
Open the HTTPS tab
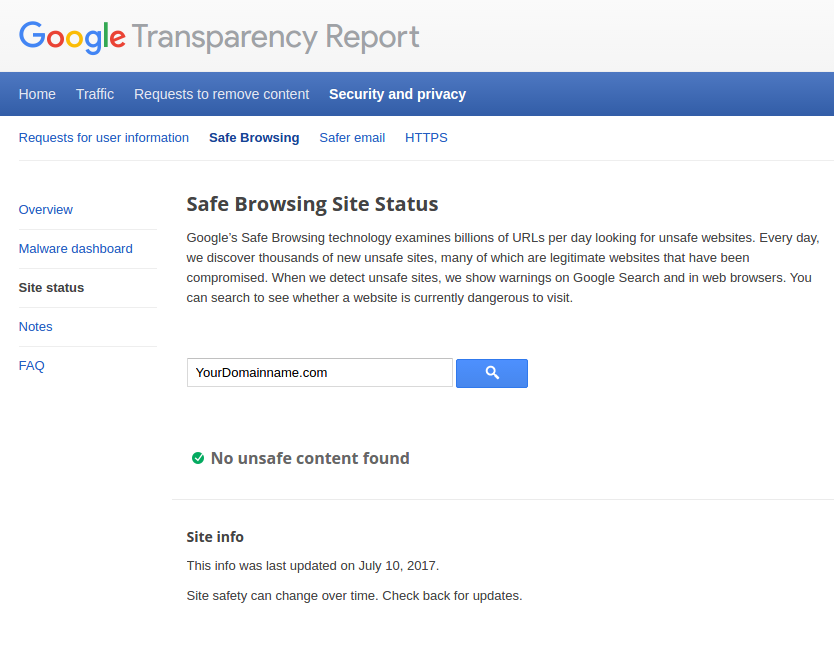[426, 137]
